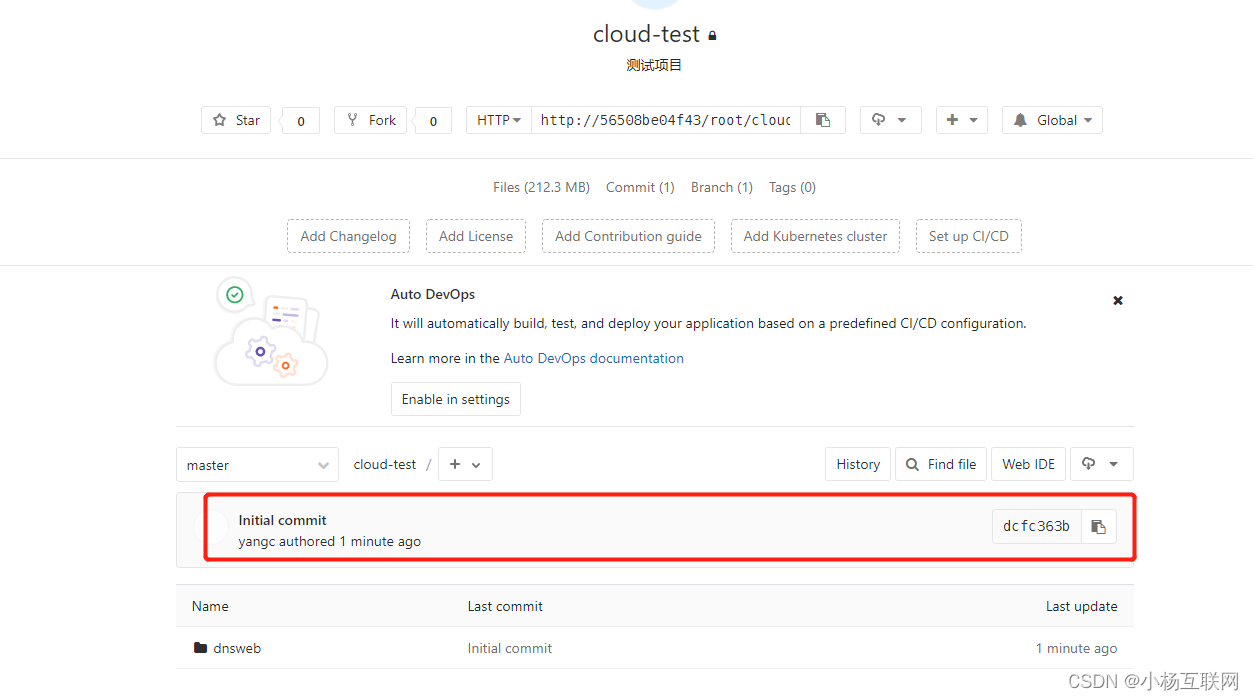Copy the dcfc363b commit SHA

(x=1098, y=527)
